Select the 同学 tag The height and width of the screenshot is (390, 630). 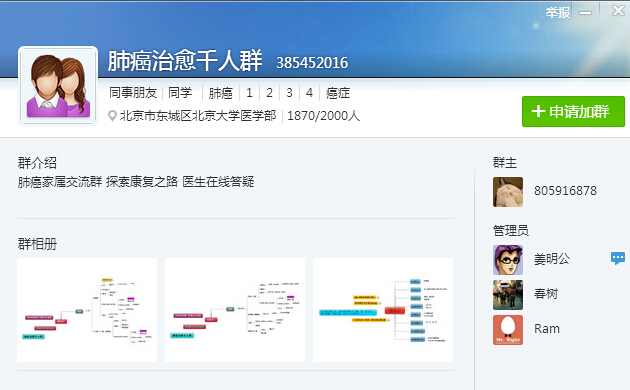click(x=180, y=93)
